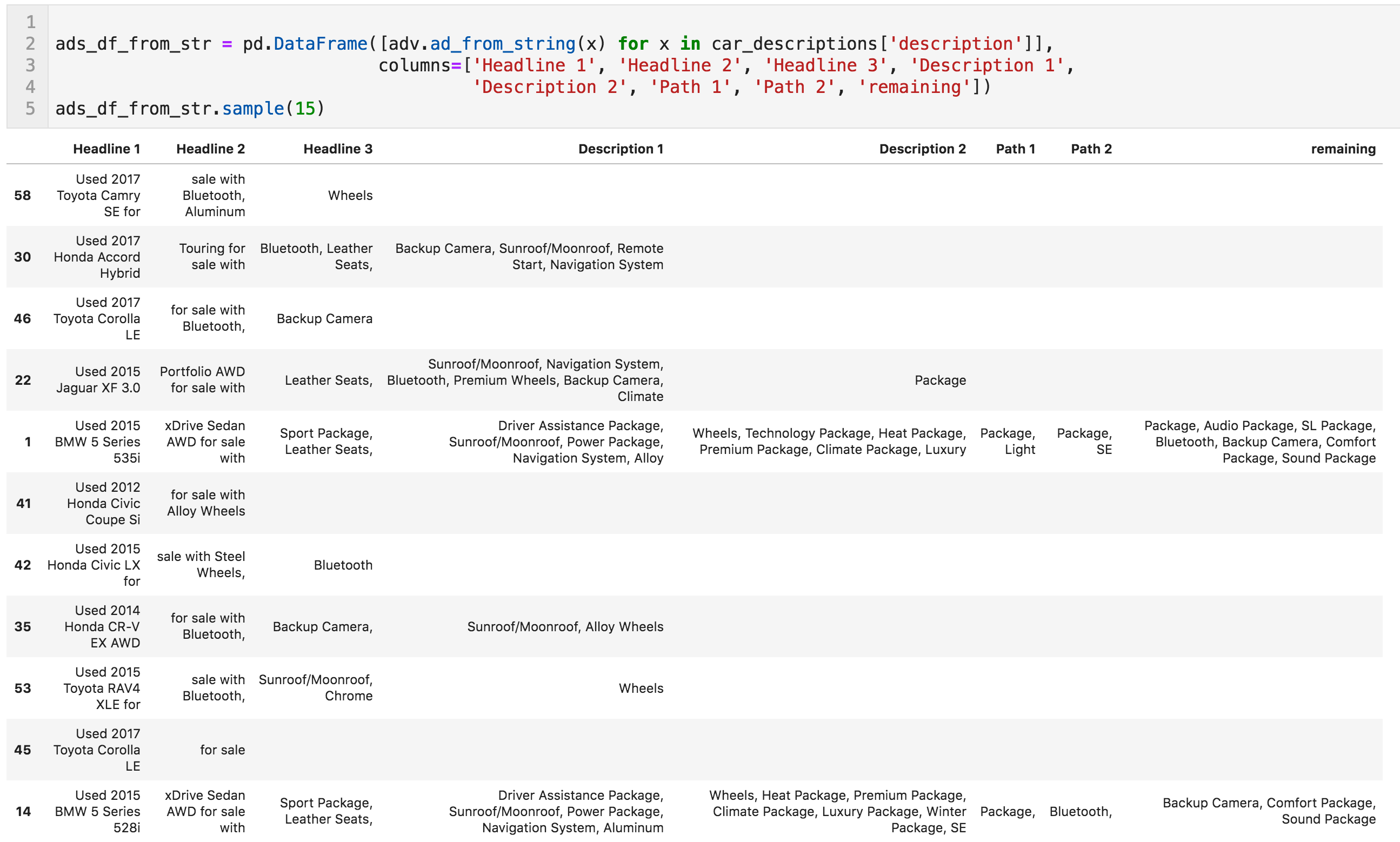Select row index 58
This screenshot has height=842, width=1400.
click(x=23, y=195)
